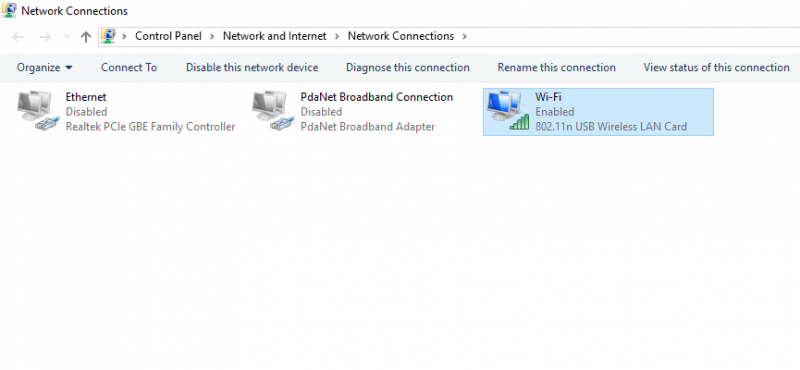Select the PdaNet Broadband Connection icon
This screenshot has width=800, height=370.
273,112
